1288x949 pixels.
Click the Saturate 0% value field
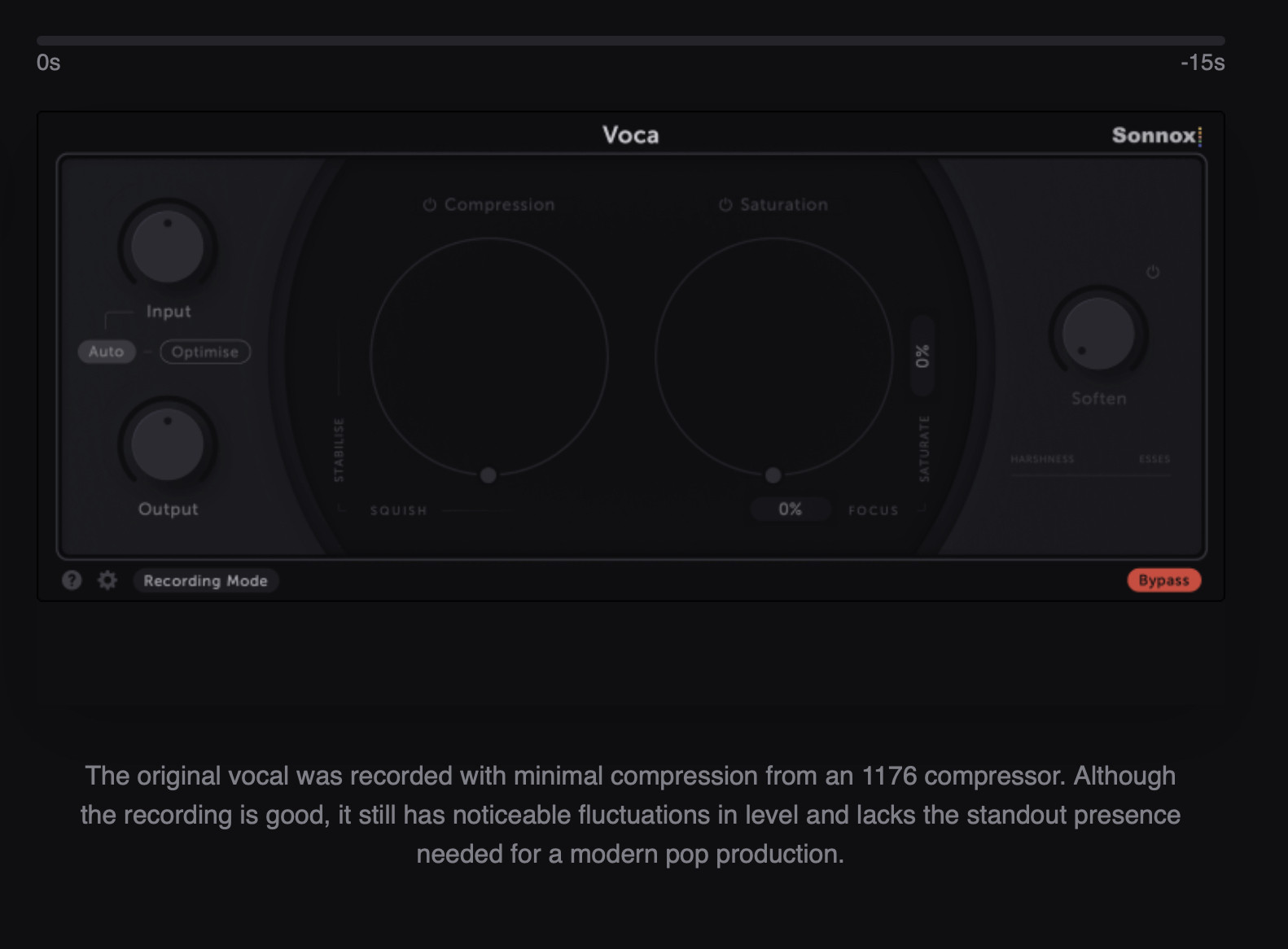pos(922,356)
